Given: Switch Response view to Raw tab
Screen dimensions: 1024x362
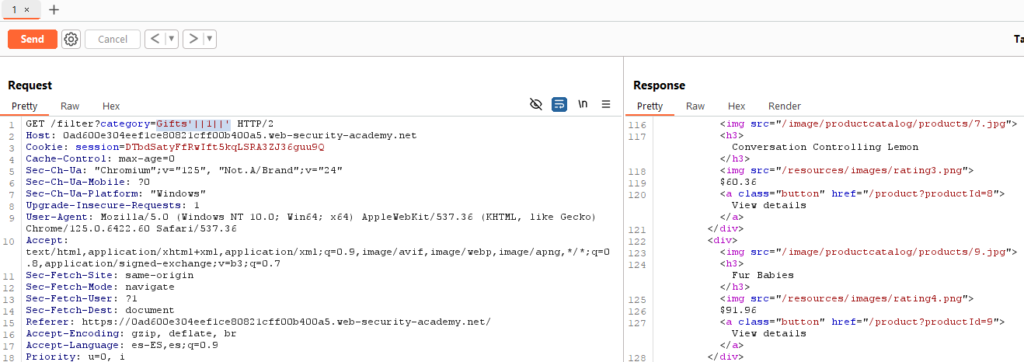Looking at the screenshot, I should (696, 106).
